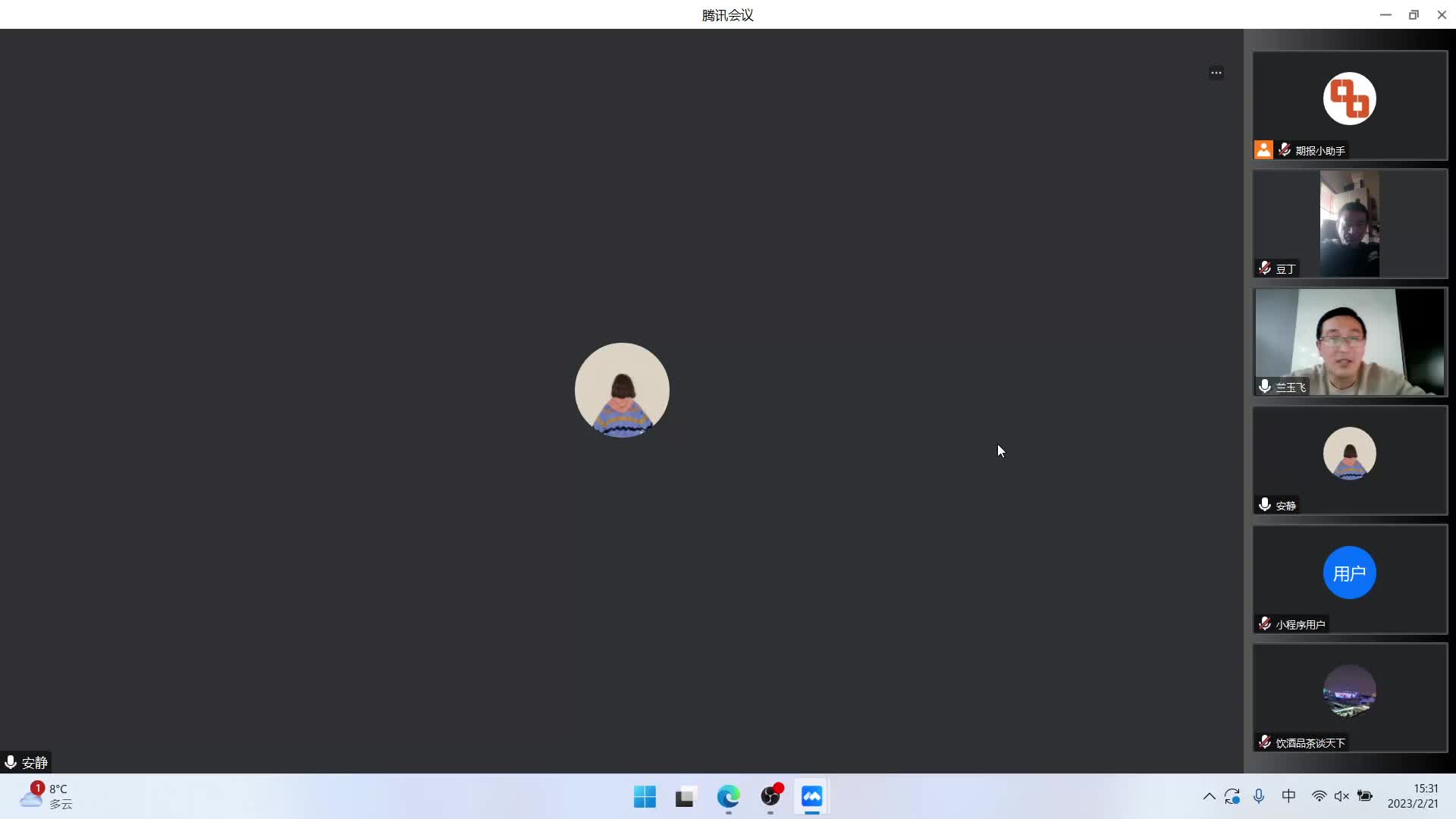
Task: Click muted mic icon beside 豆丁
Action: [x=1264, y=268]
